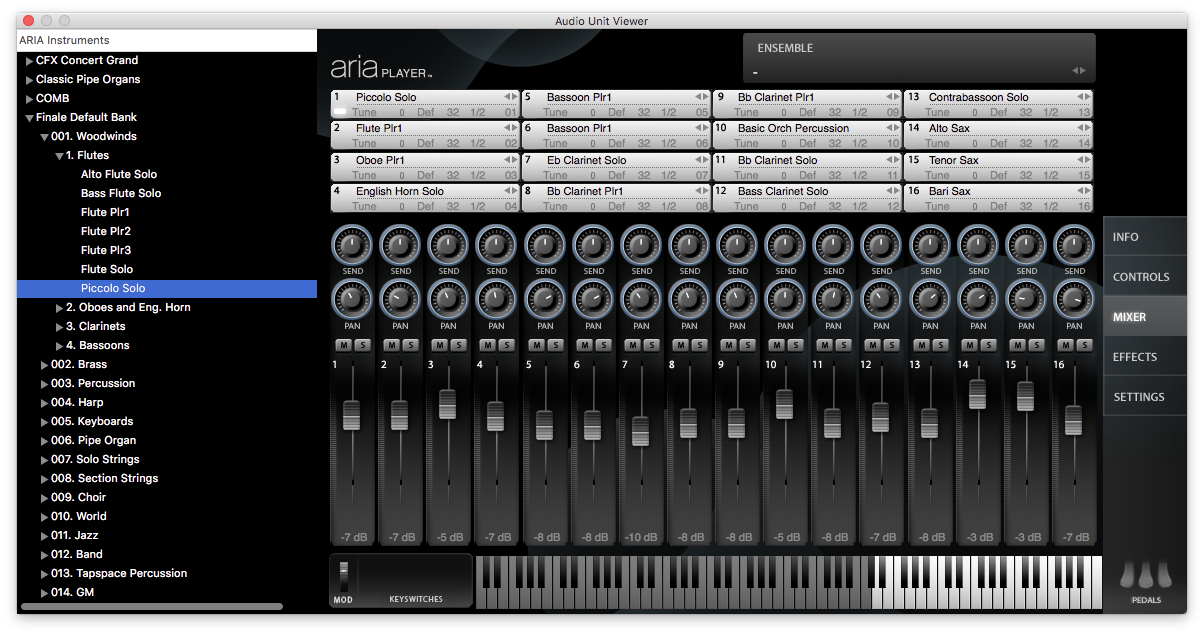Expand the 002. Brass folder
The image size is (1204, 635).
click(44, 365)
